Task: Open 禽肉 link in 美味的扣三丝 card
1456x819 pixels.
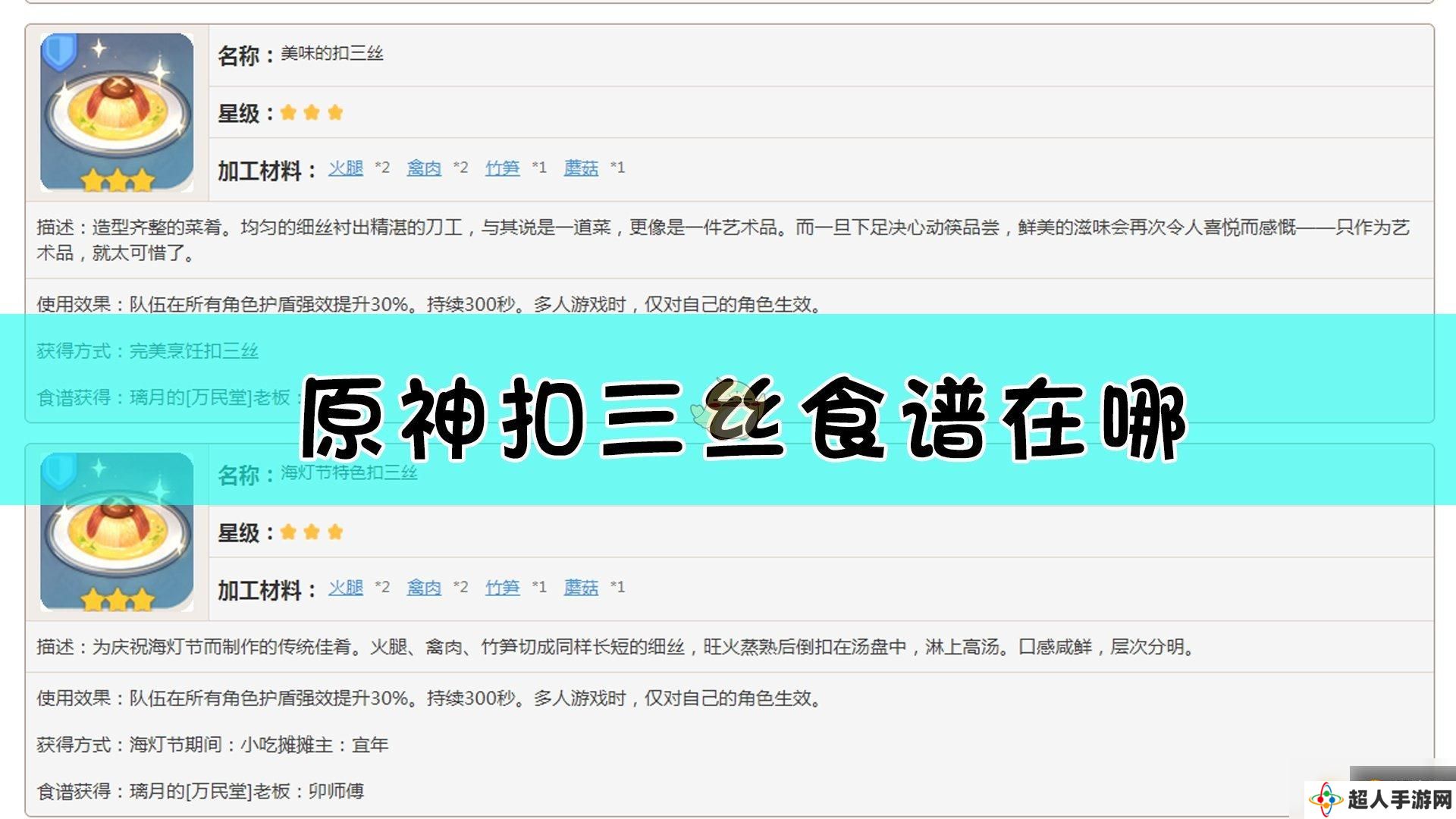Action: [x=424, y=168]
